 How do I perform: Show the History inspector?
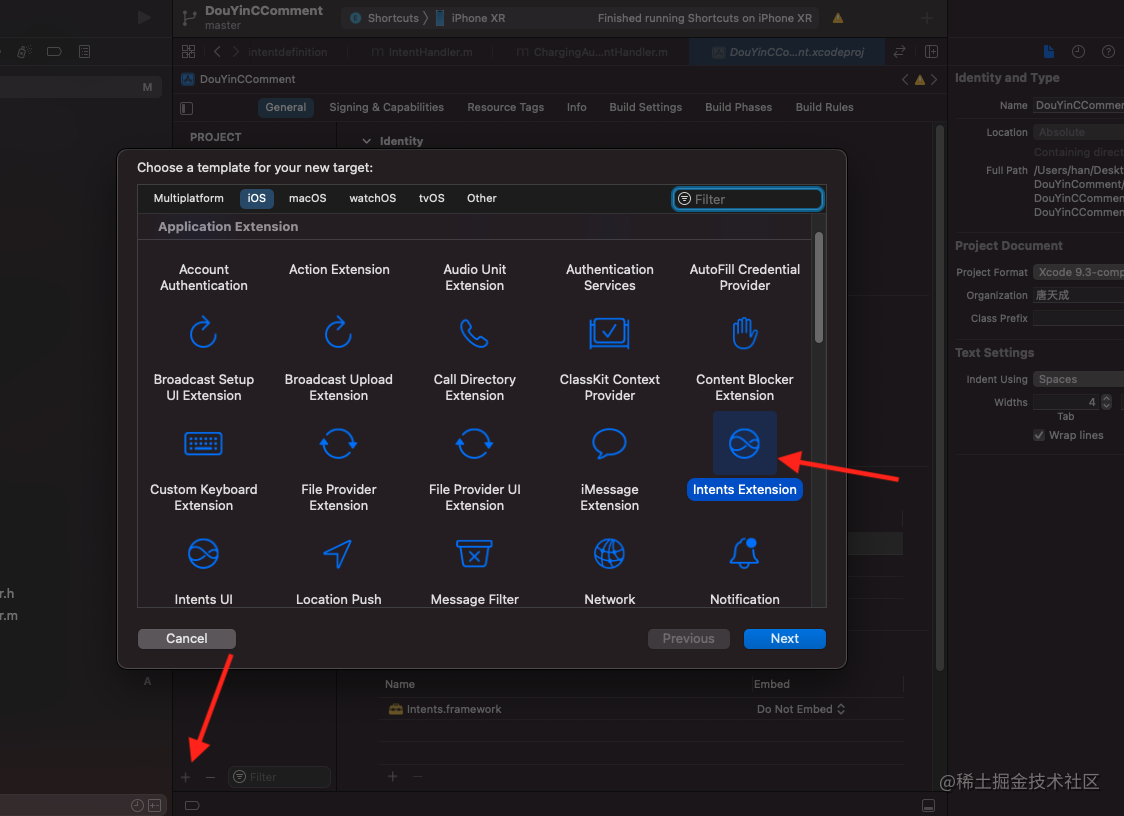click(1078, 52)
